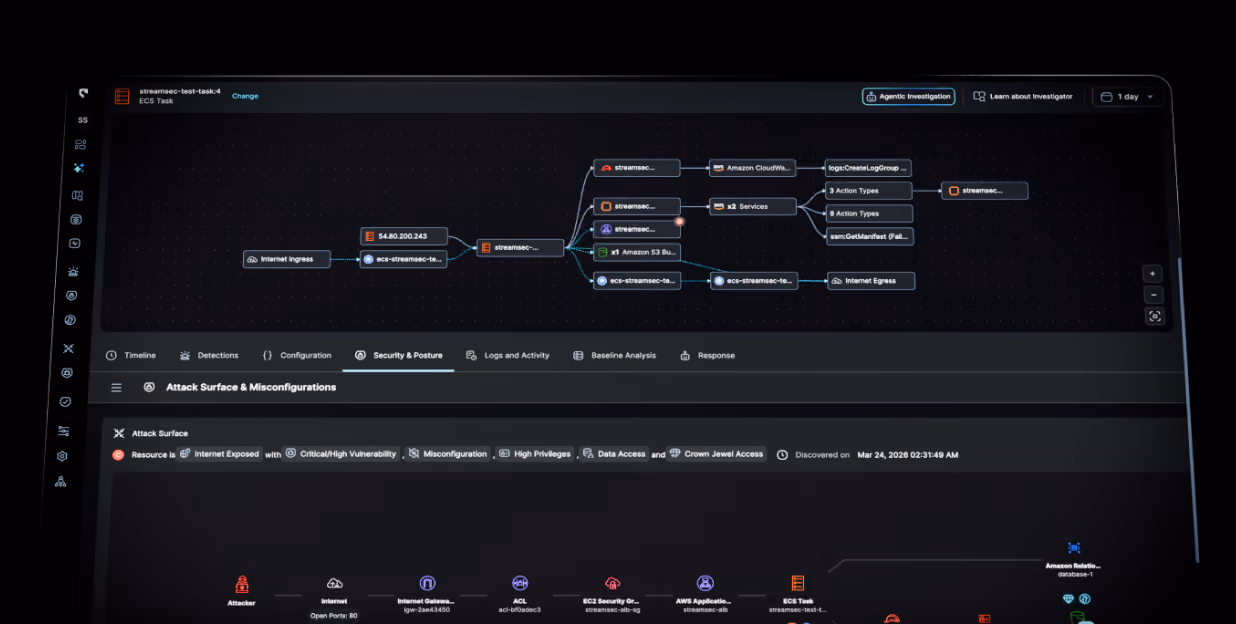Image resolution: width=1236 pixels, height=624 pixels.
Task: Open the SS workspace item in sidebar
Action: [83, 120]
